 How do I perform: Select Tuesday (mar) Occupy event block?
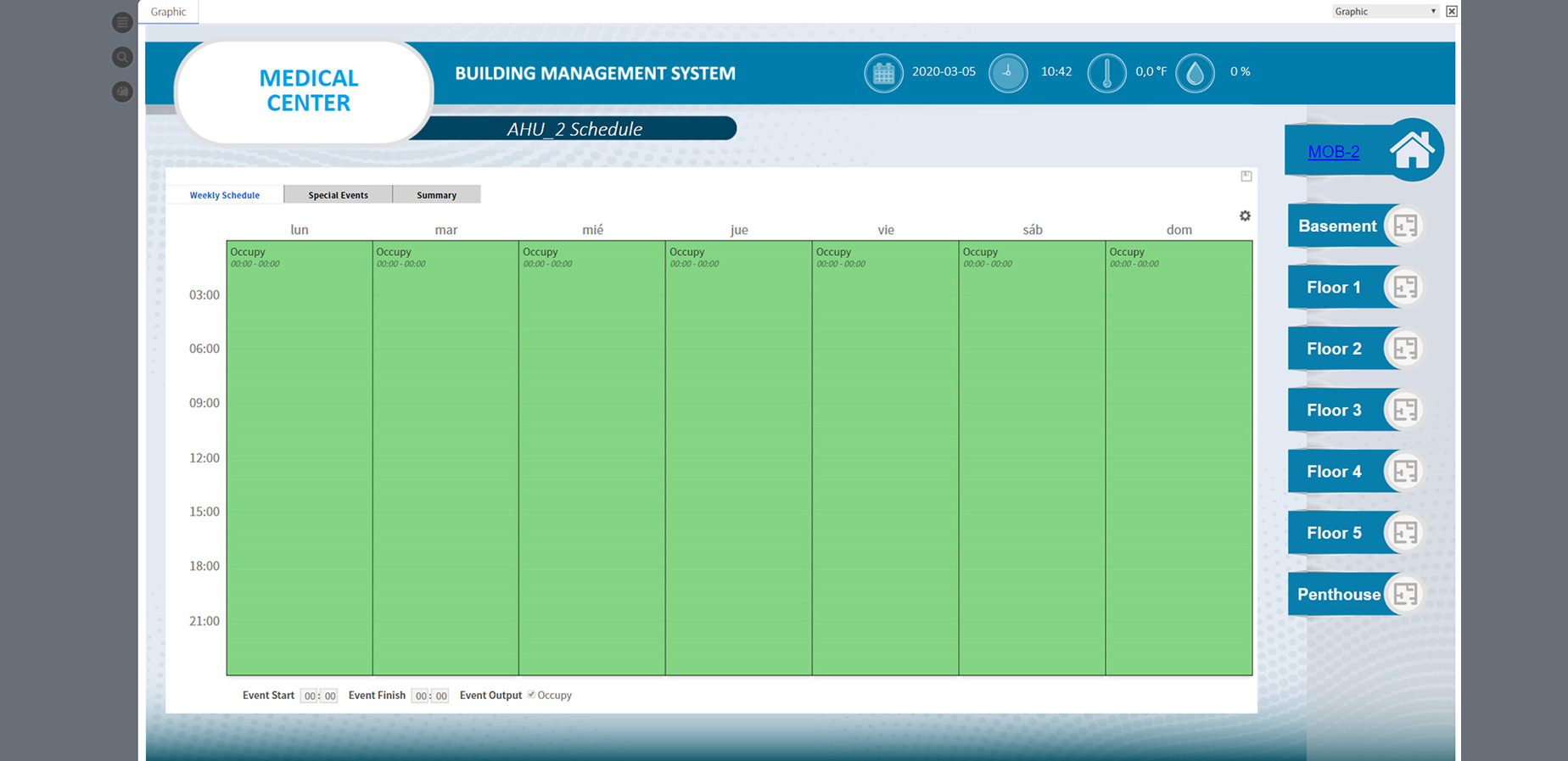pos(445,458)
